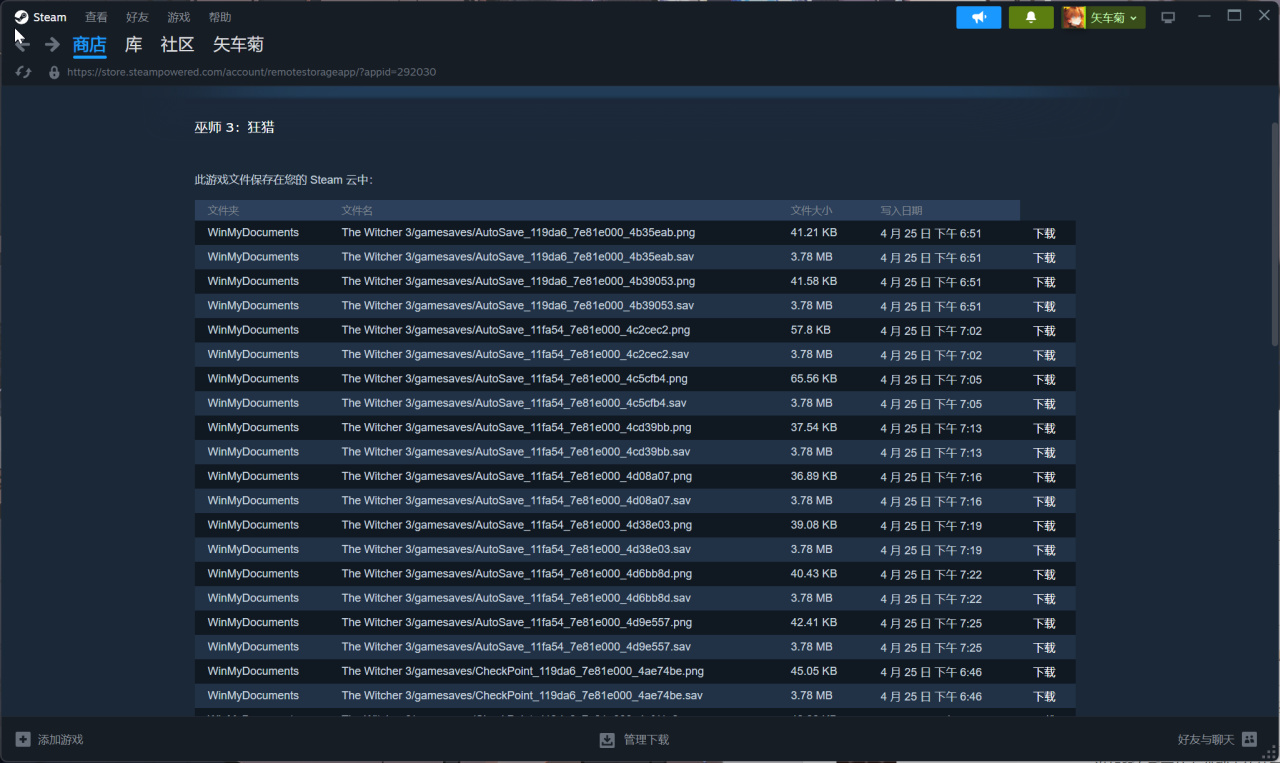
Task: Download AutoSave_11fa54_7e81e000_4cd39bb.png
Action: coord(1044,428)
